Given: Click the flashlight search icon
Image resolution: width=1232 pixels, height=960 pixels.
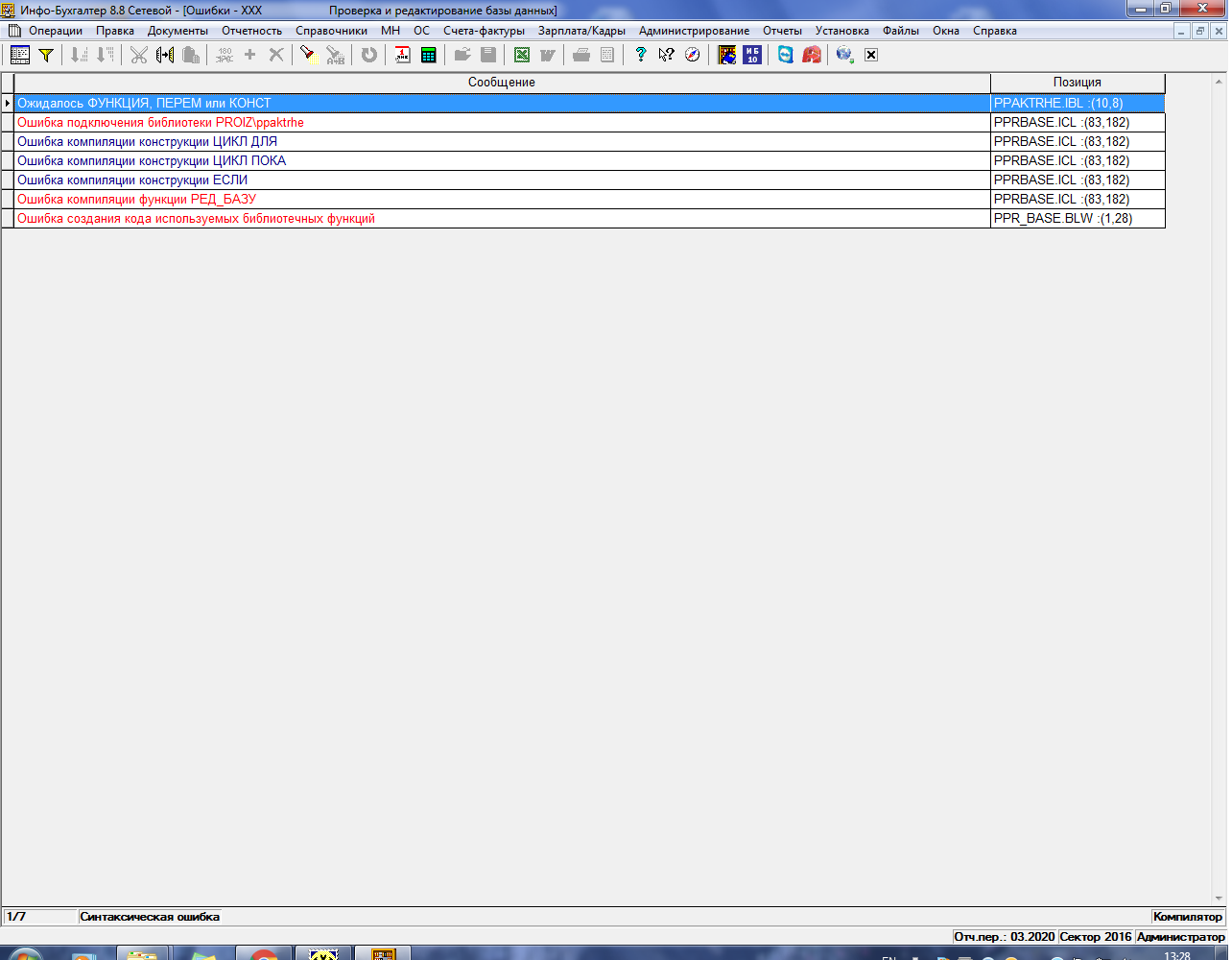Looking at the screenshot, I should point(307,55).
